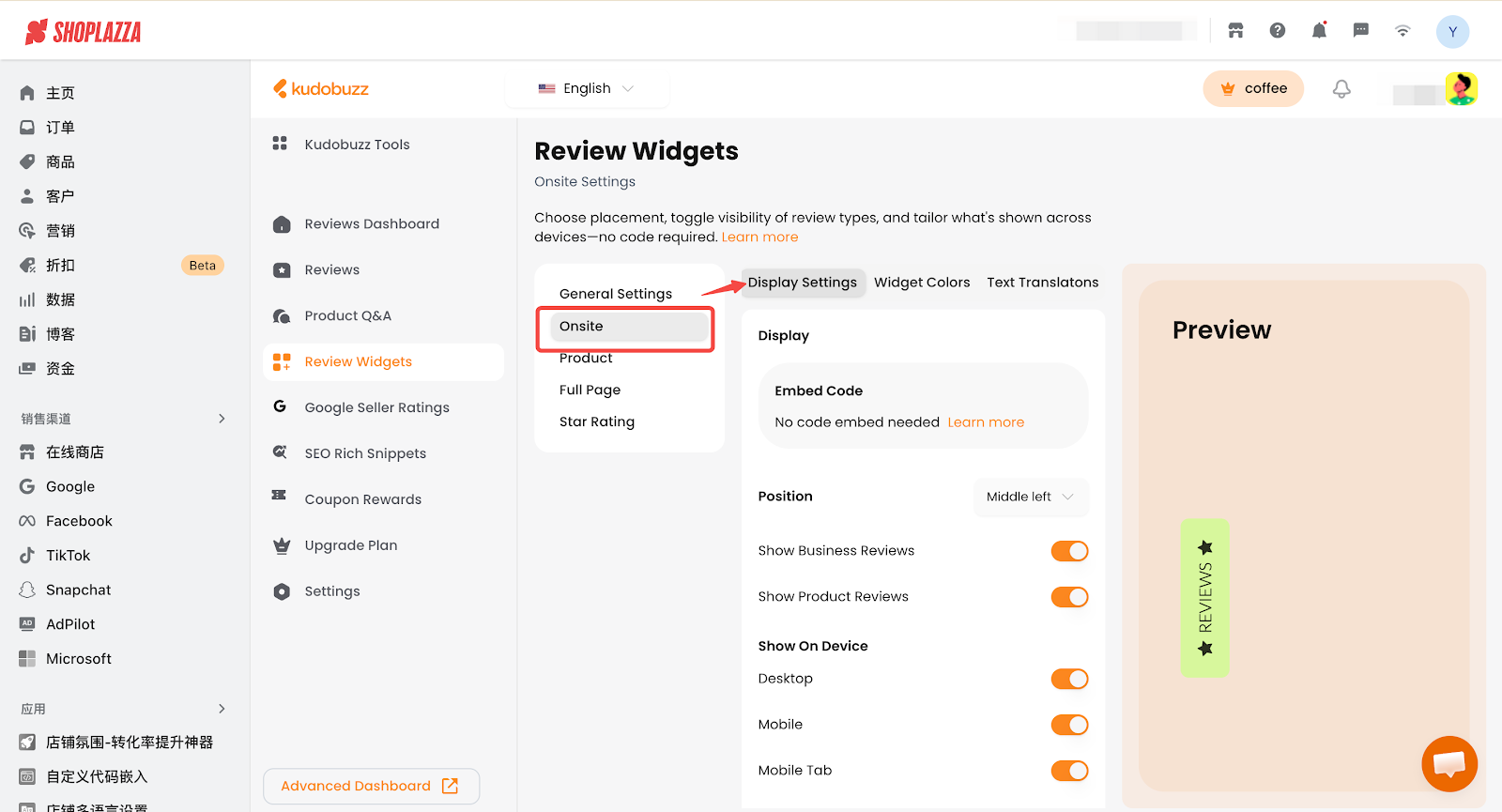Image resolution: width=1502 pixels, height=812 pixels.
Task: Open the English language dropdown
Action: (x=587, y=89)
